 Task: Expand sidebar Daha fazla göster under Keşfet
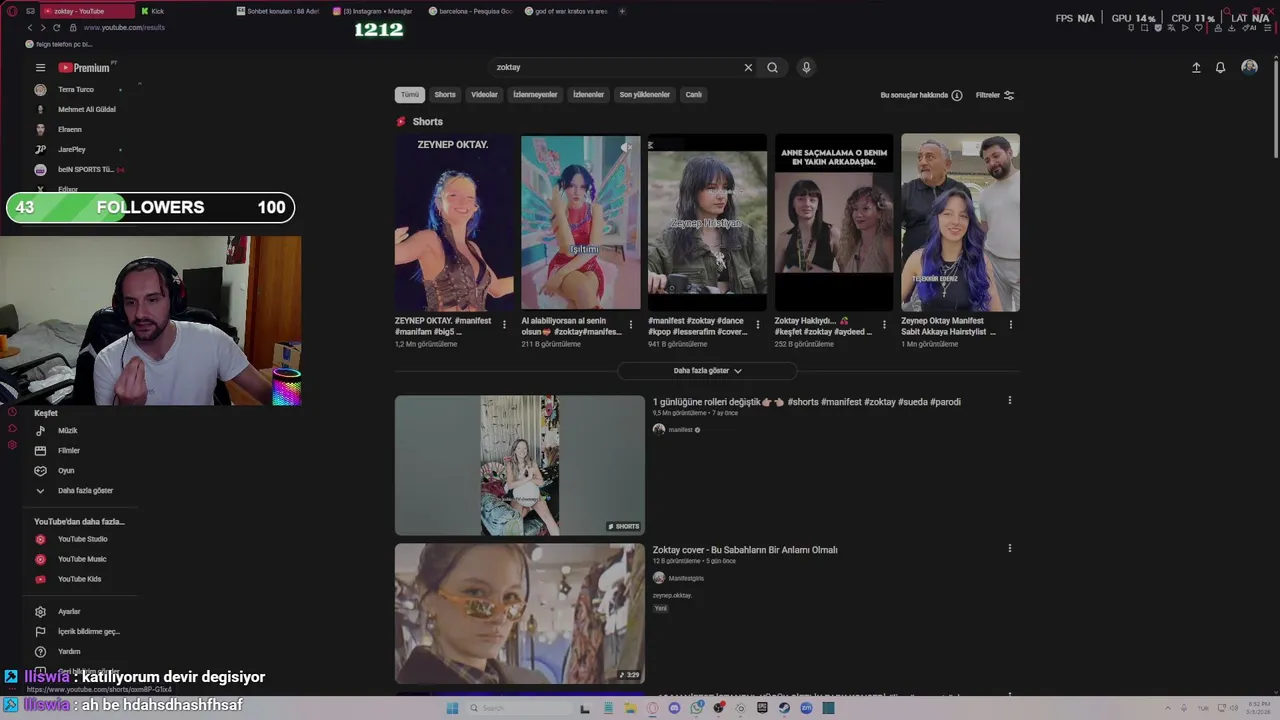(x=85, y=491)
